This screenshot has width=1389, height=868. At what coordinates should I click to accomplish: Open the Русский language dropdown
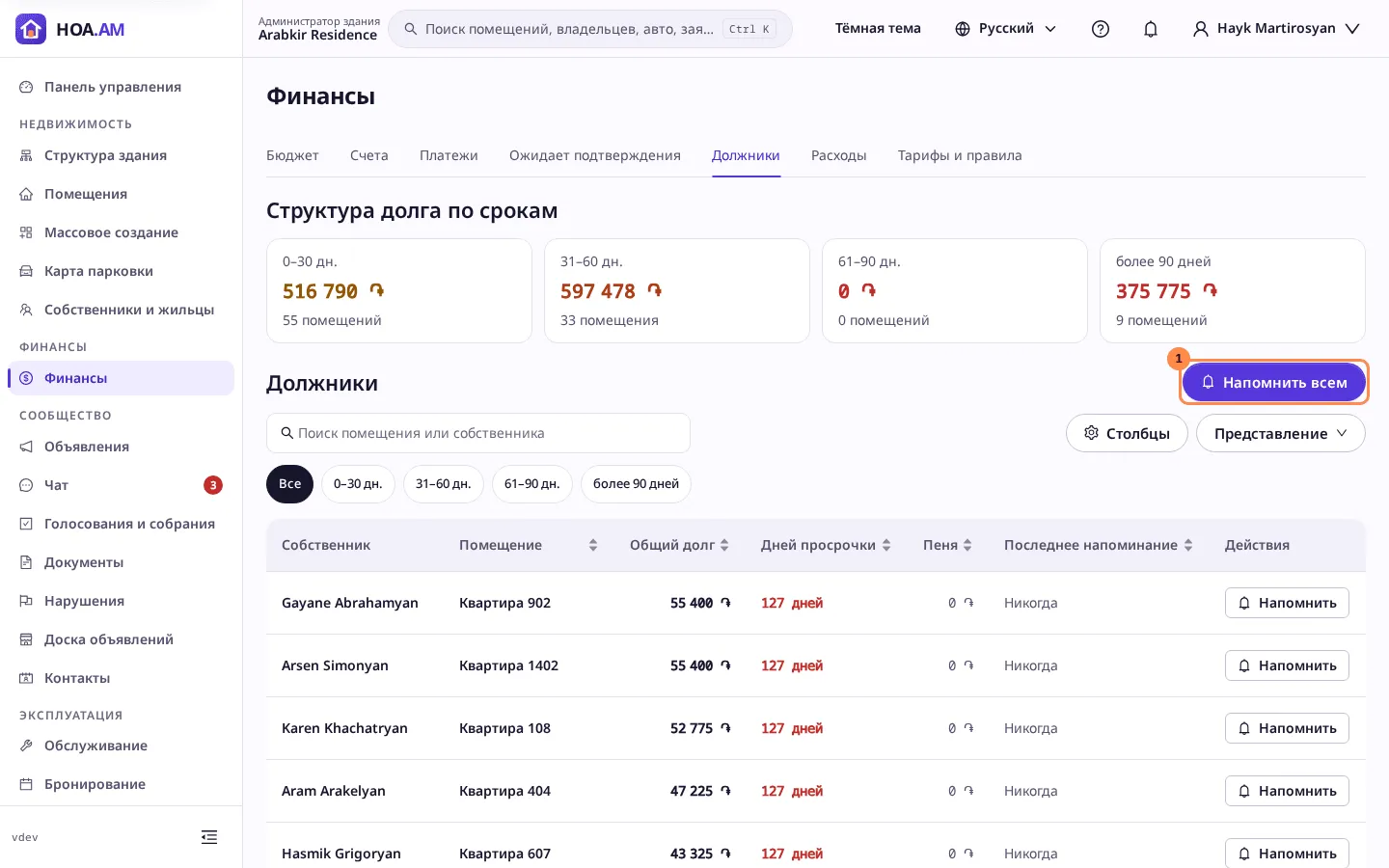pos(1006,29)
